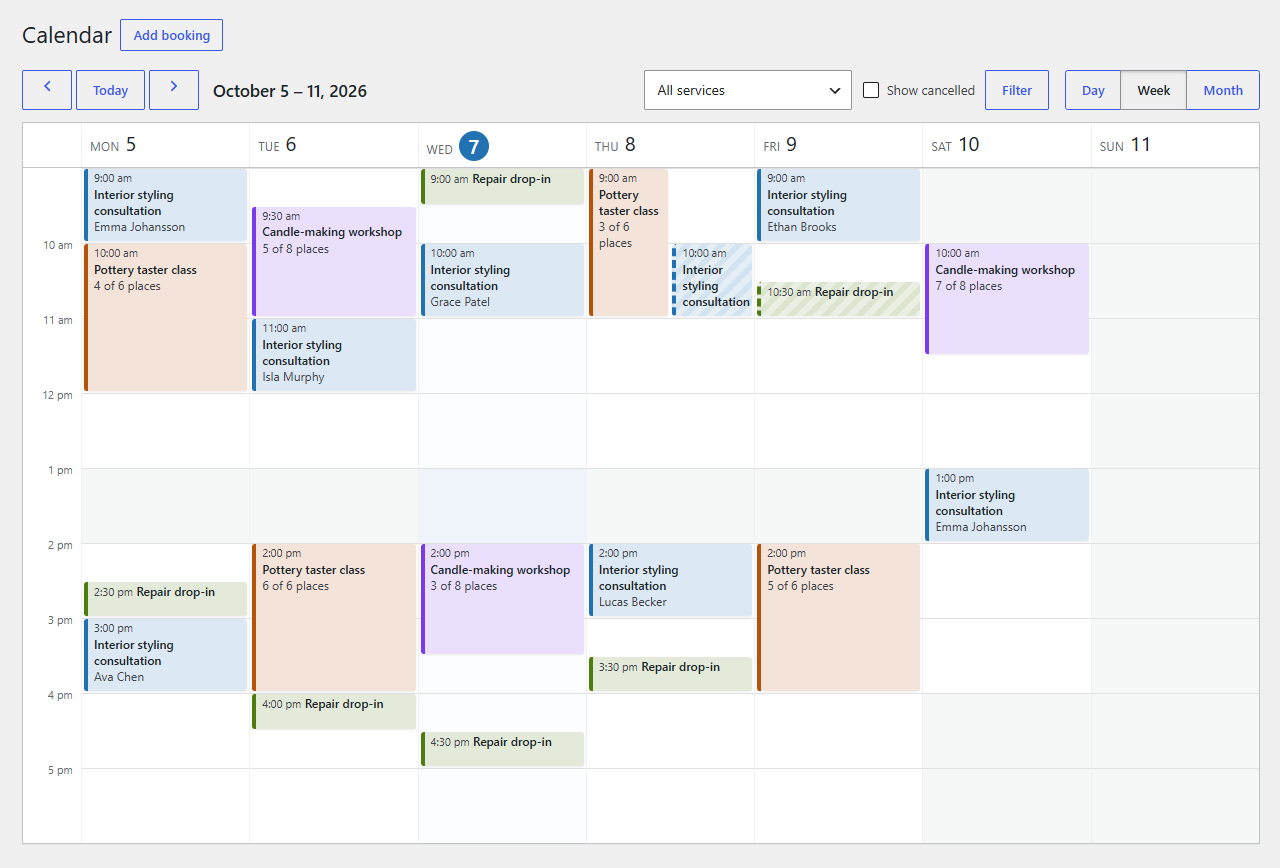Click the Calendar page heading
Viewport: 1280px width, 868px height.
point(67,35)
